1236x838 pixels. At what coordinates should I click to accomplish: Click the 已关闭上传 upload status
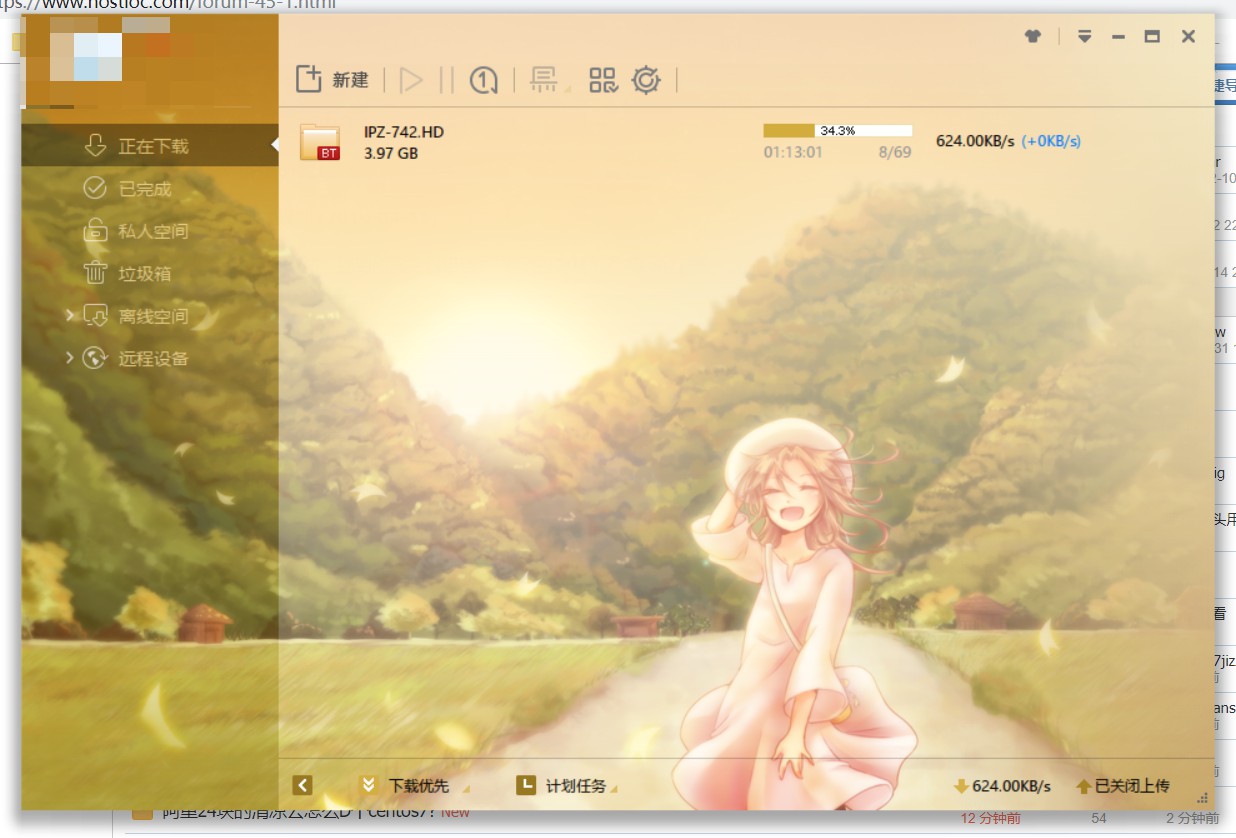[x=1123, y=786]
